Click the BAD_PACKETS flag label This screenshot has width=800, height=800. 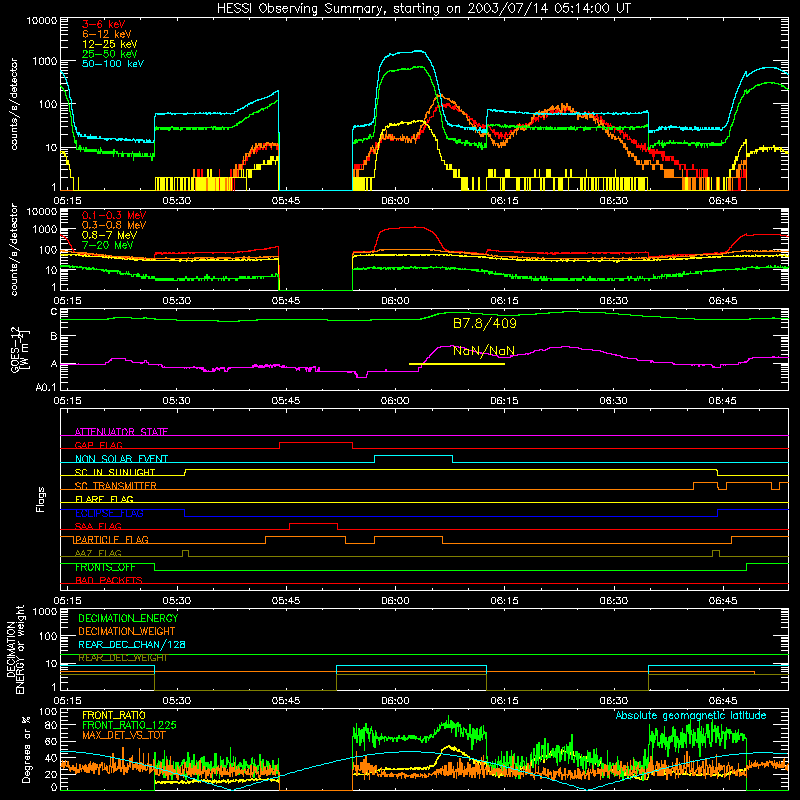[109, 580]
